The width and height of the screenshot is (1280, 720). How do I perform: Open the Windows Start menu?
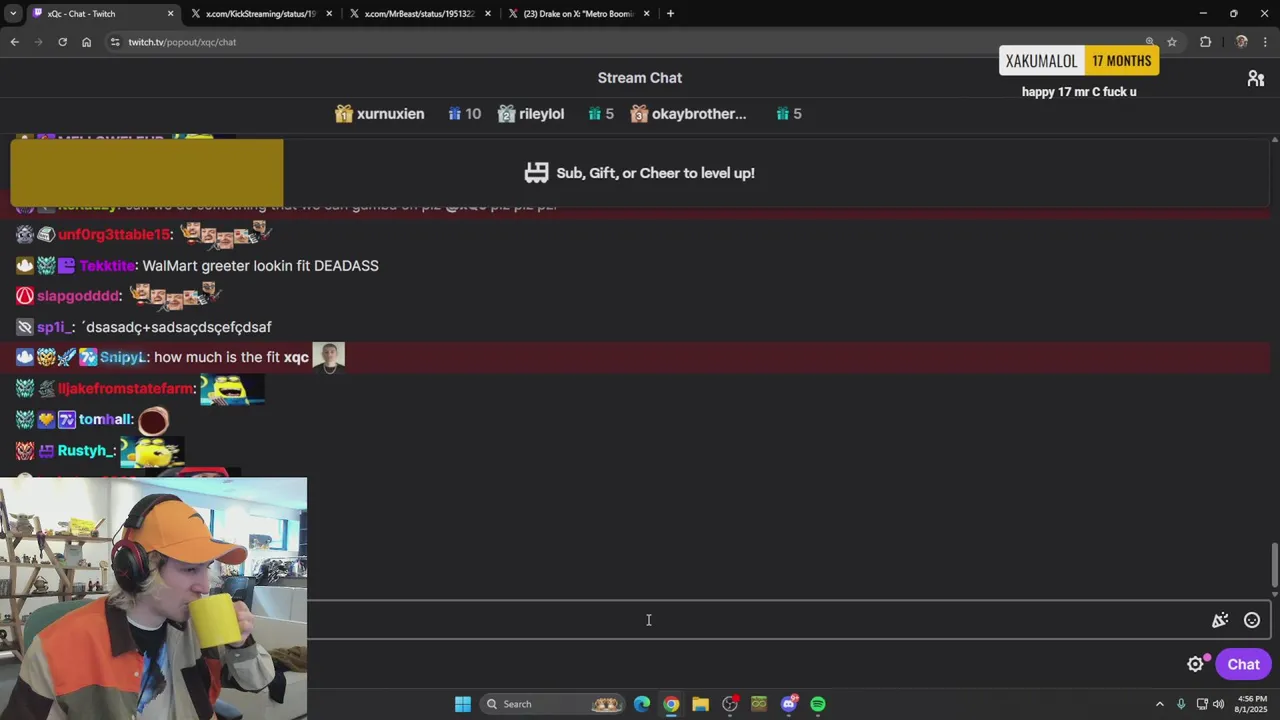click(x=463, y=704)
